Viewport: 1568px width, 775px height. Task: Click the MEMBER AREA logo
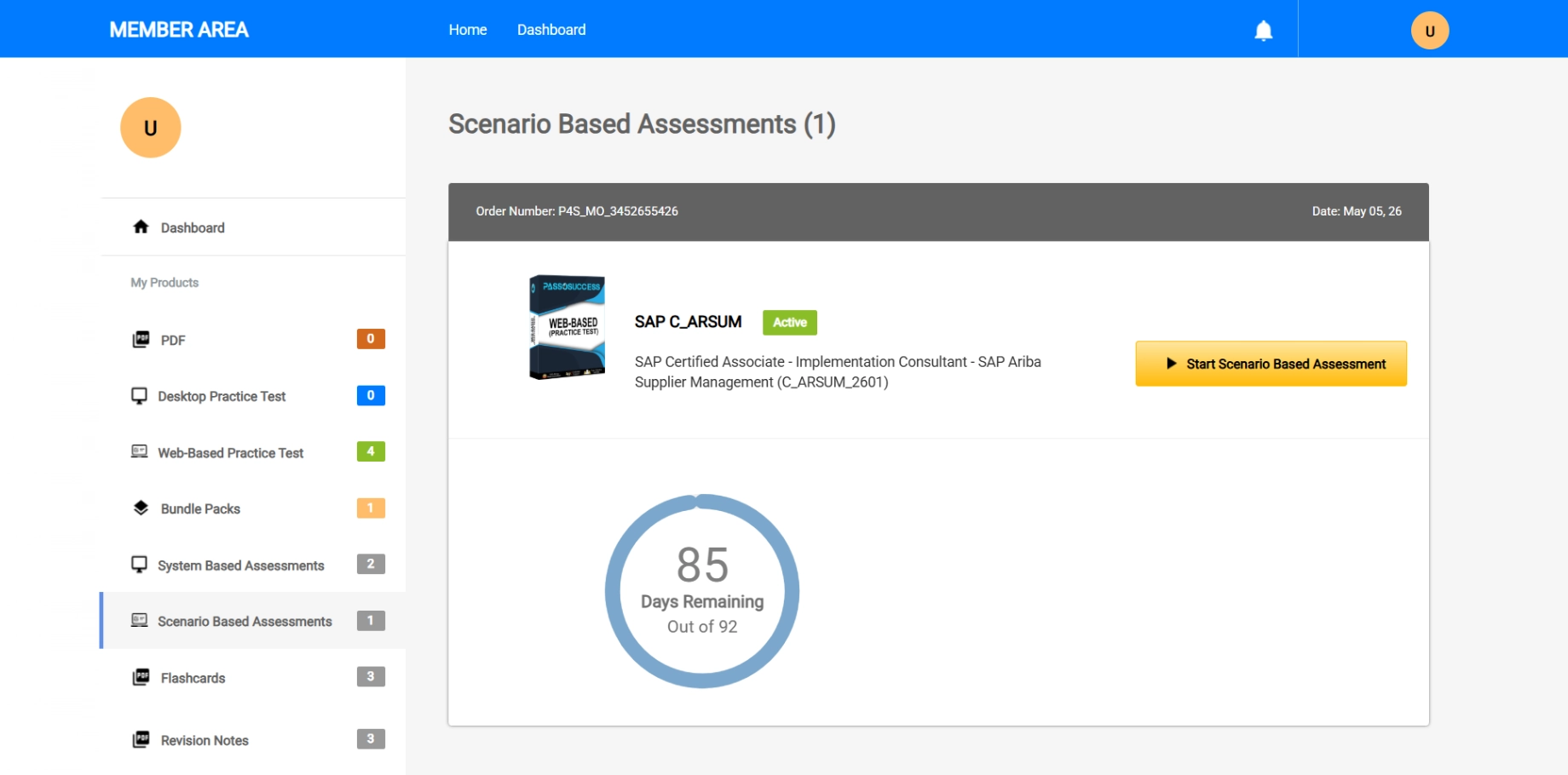point(179,30)
